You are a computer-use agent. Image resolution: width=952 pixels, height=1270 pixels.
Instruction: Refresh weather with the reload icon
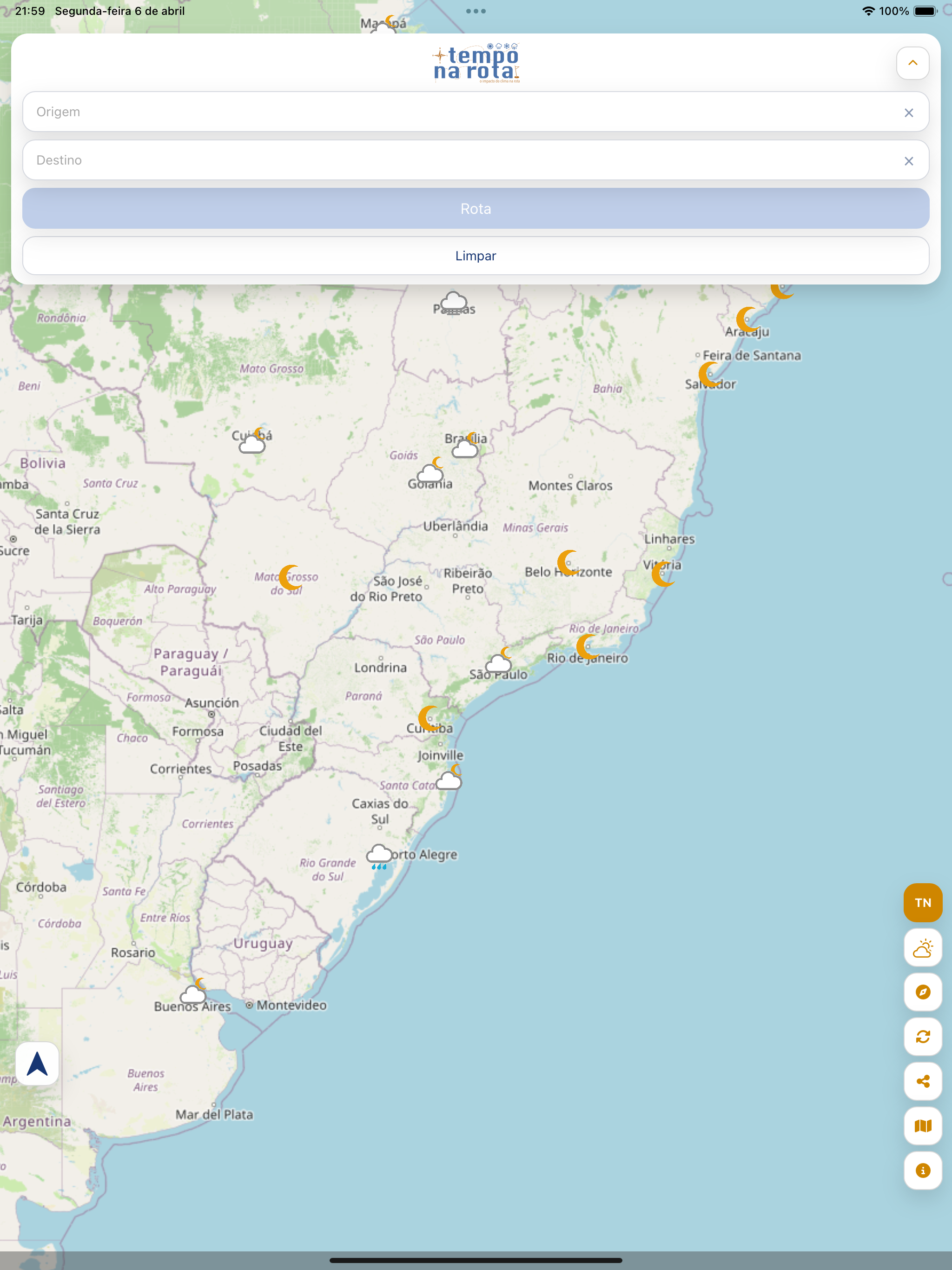pos(923,1037)
